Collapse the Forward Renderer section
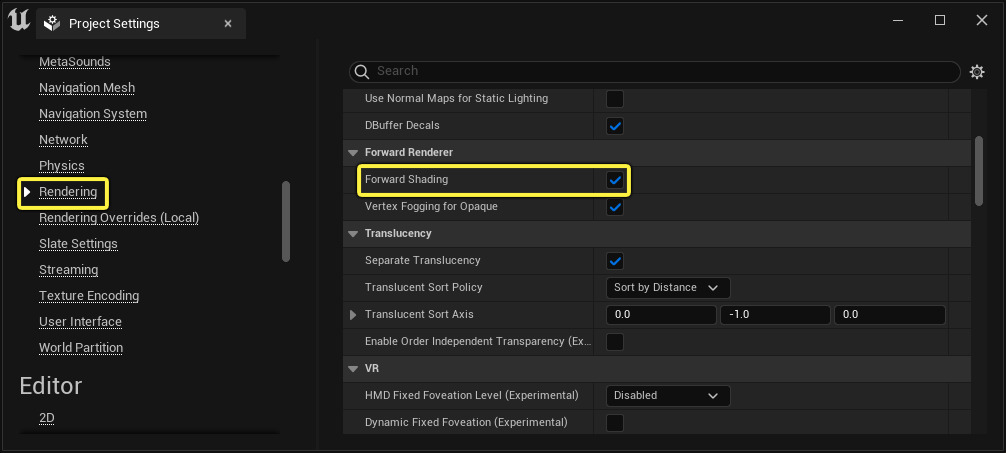Image resolution: width=1006 pixels, height=453 pixels. (353, 153)
